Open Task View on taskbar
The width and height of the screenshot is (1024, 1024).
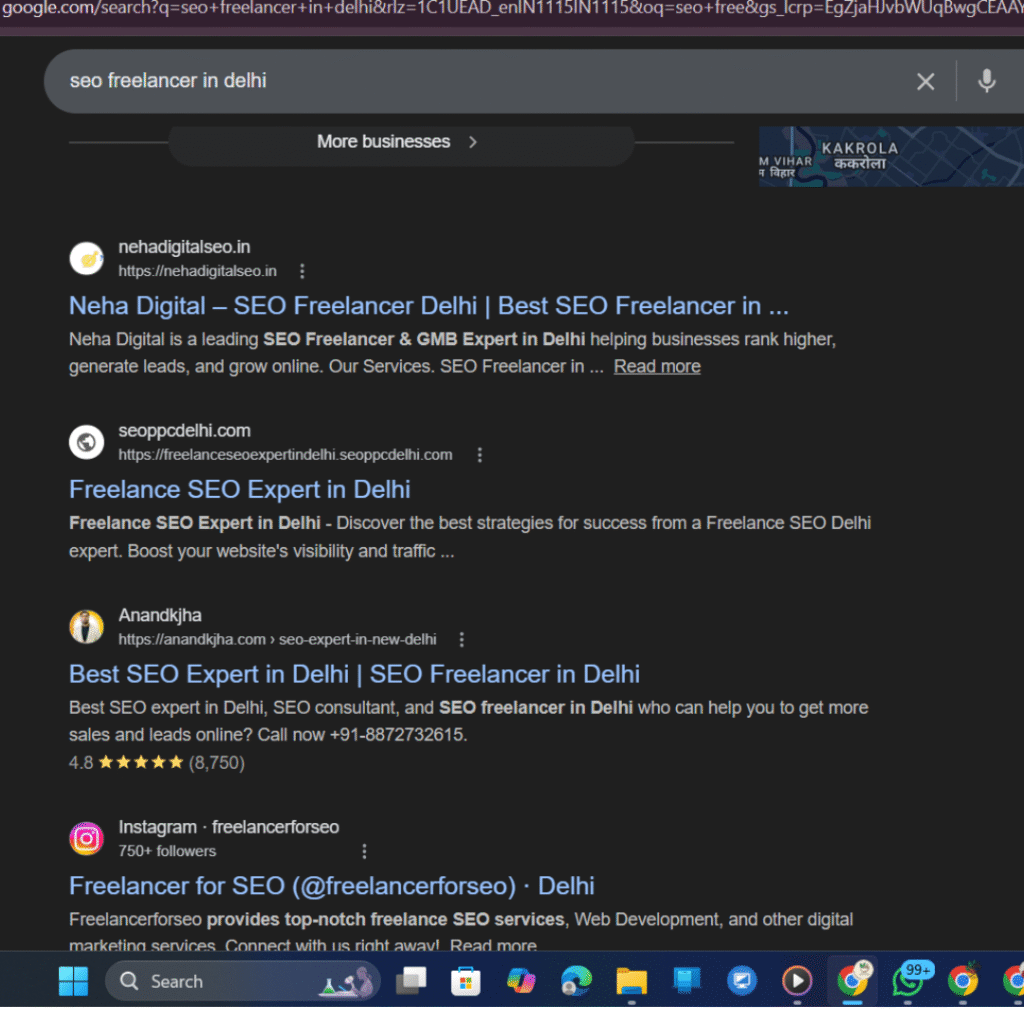[410, 981]
